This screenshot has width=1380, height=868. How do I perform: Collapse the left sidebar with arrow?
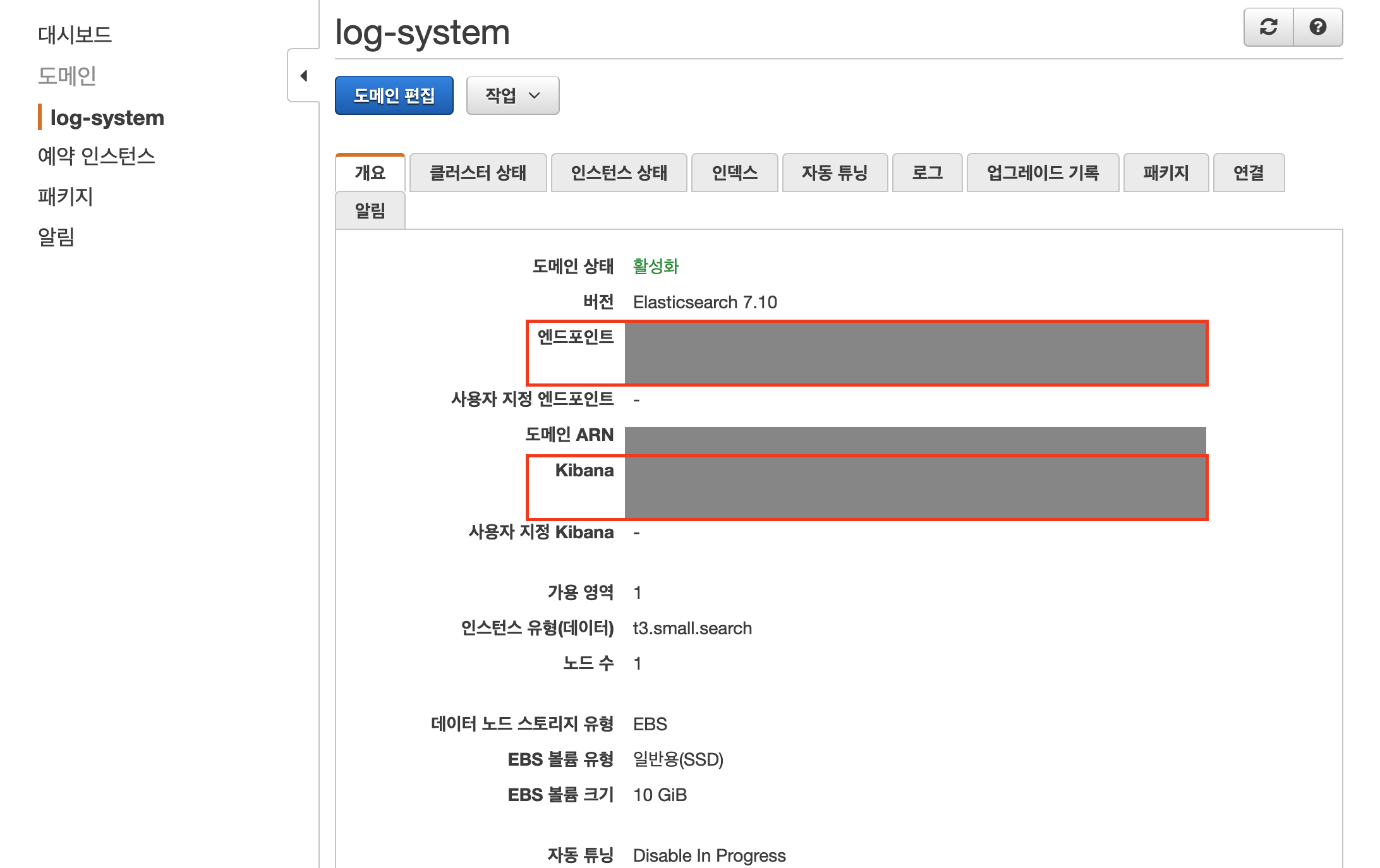[304, 76]
